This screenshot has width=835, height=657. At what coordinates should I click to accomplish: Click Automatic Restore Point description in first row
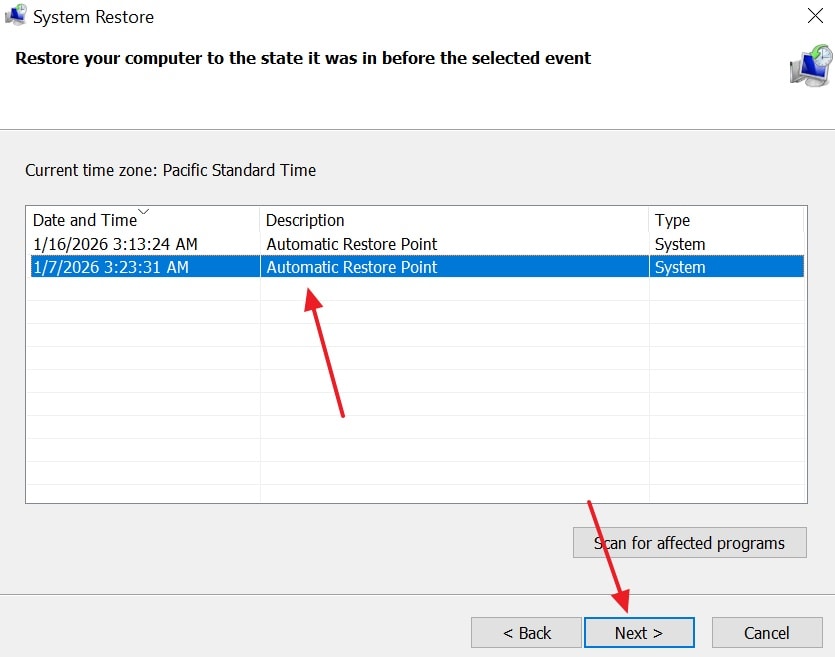tap(352, 244)
